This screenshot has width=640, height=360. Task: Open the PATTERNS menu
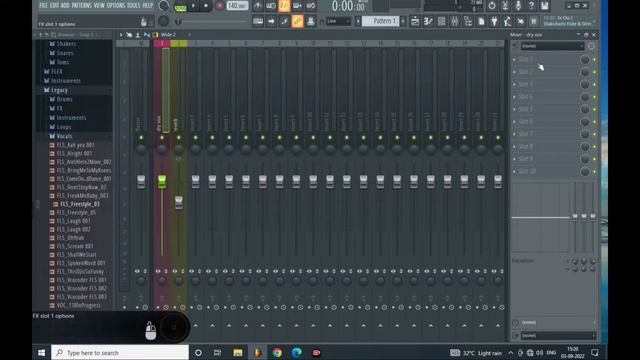click(x=82, y=6)
